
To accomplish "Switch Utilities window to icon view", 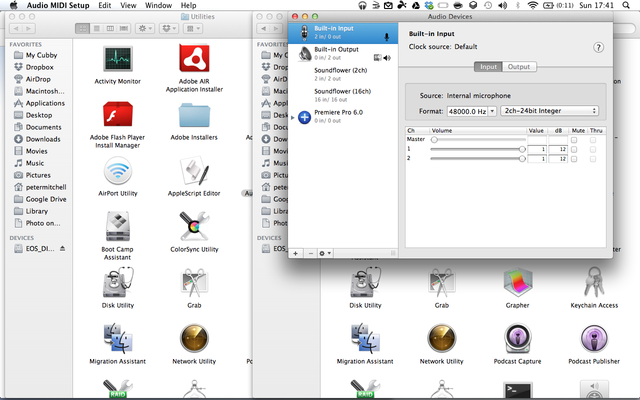I will 82,29.
